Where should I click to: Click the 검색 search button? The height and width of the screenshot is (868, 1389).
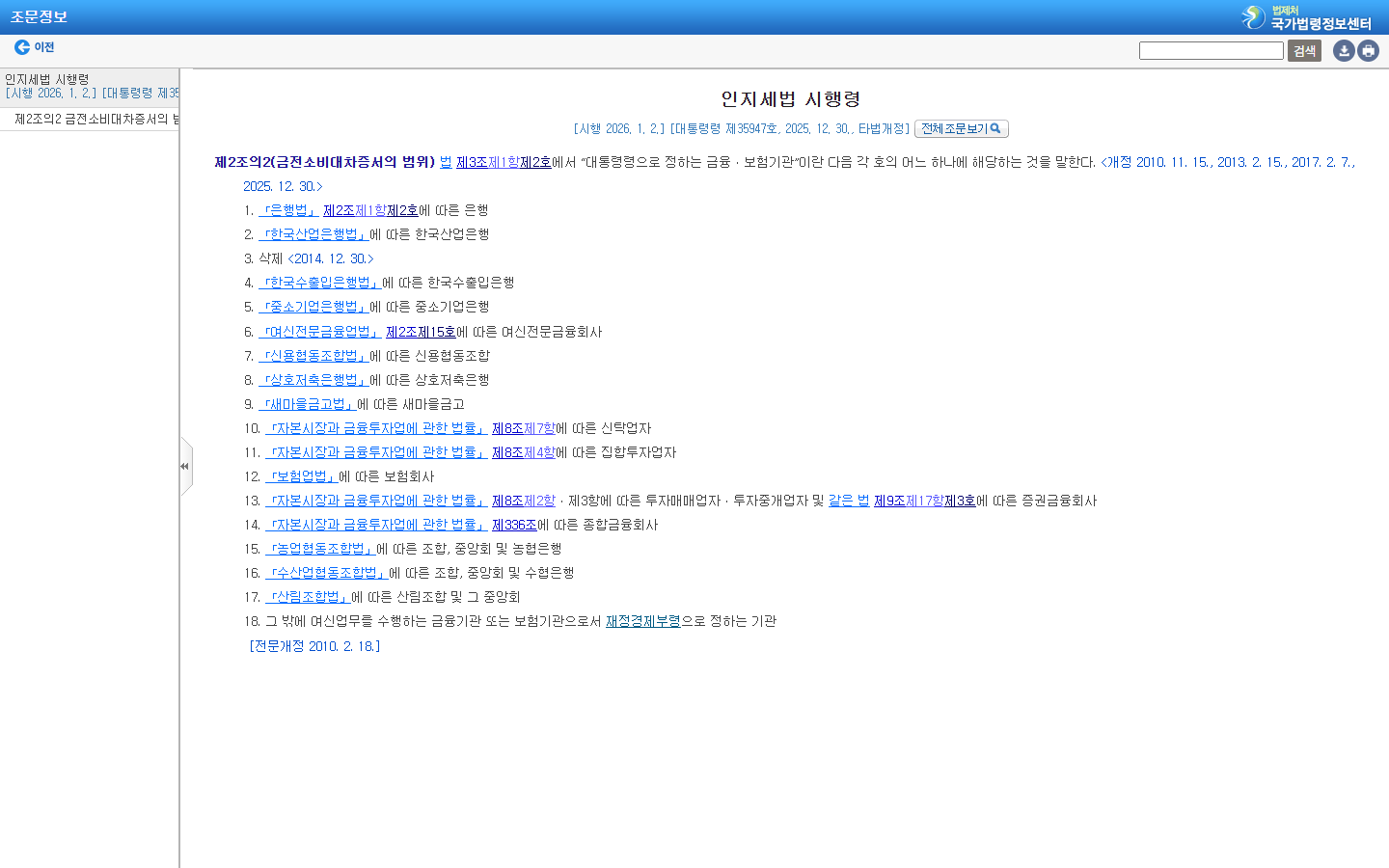[1304, 51]
